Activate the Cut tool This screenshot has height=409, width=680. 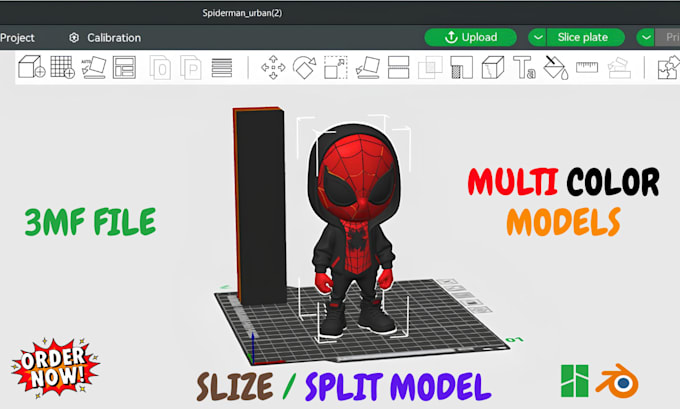[x=399, y=67]
